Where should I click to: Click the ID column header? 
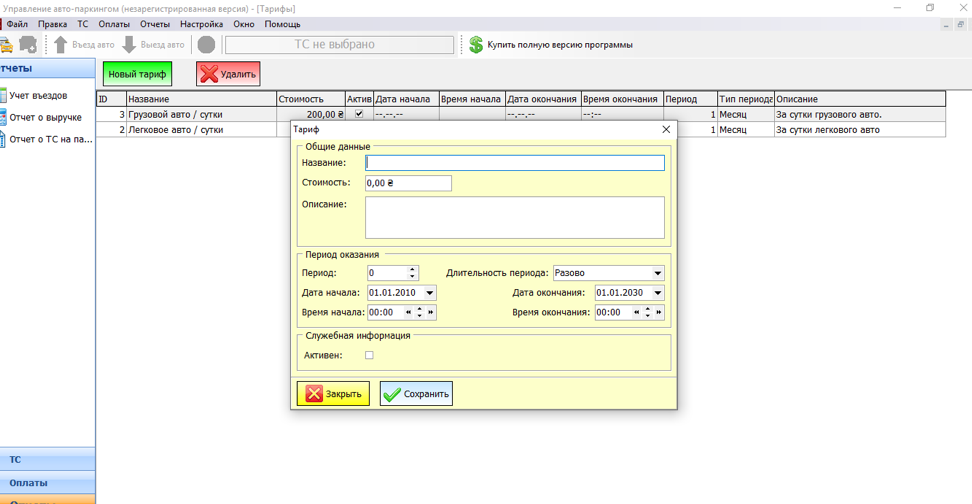point(112,99)
